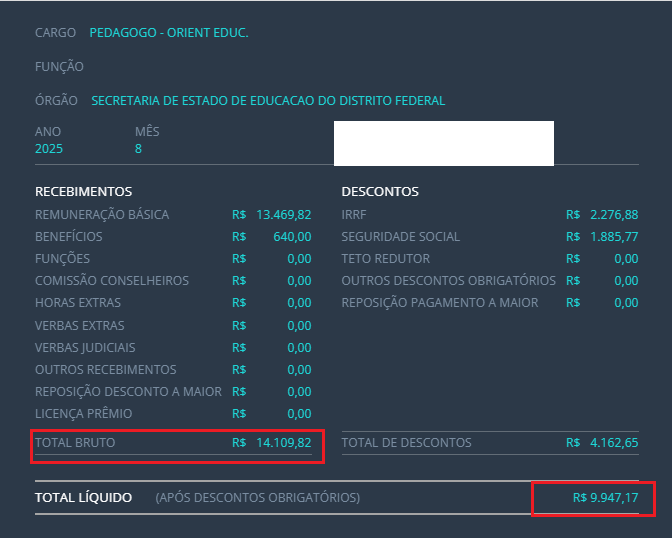Click the LICENÇA PRÊMIO row label
Screen dimensions: 672x539
tap(84, 413)
